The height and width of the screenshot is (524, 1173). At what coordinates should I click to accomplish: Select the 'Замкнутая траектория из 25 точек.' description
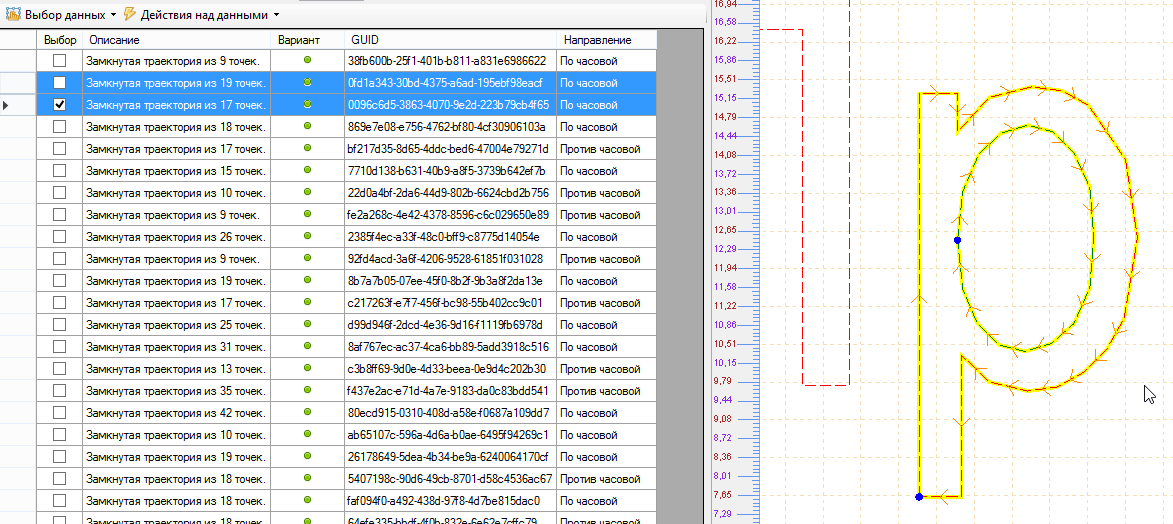[176, 325]
